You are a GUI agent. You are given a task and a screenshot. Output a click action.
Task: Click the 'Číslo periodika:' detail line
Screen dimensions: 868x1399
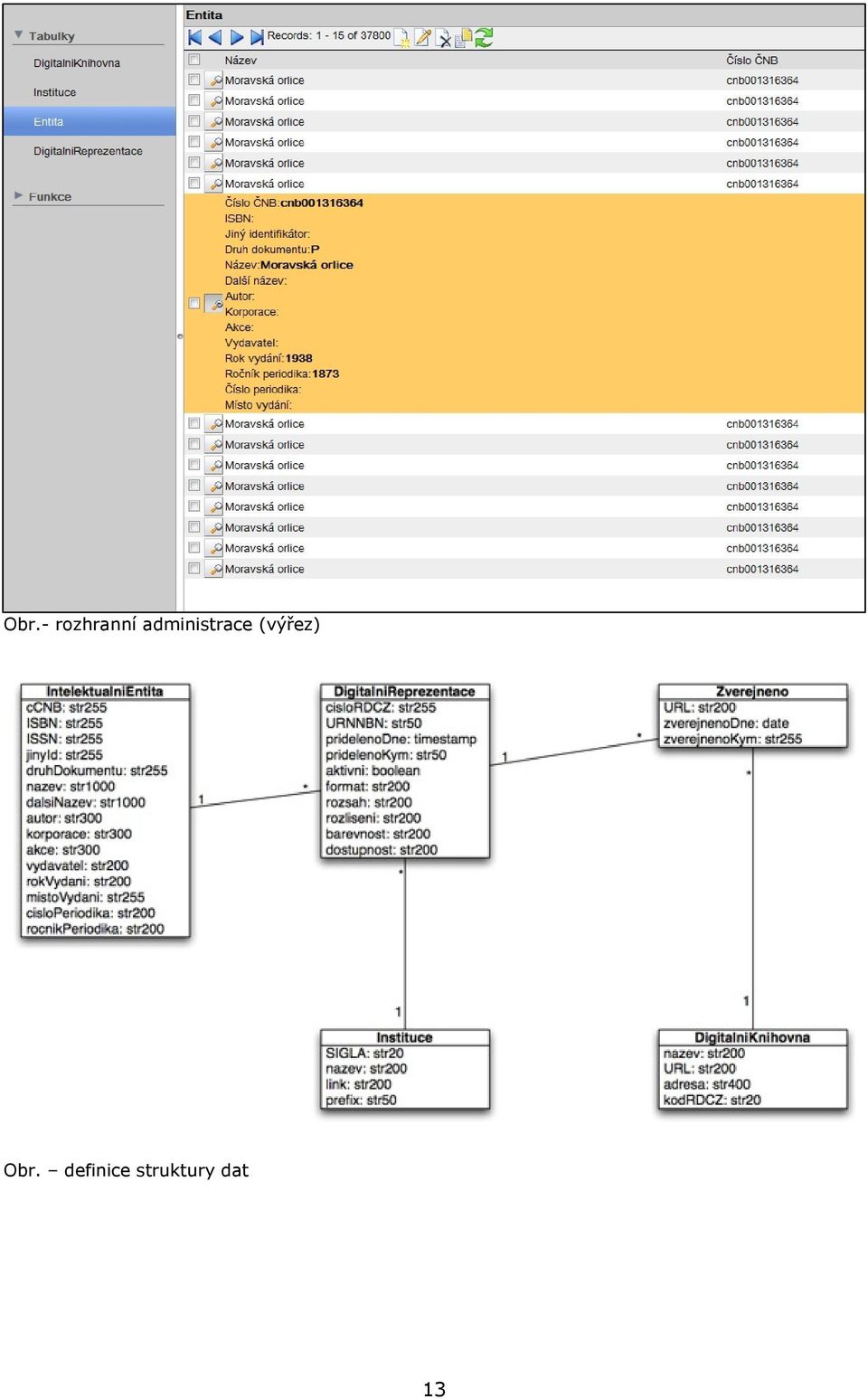263,390
